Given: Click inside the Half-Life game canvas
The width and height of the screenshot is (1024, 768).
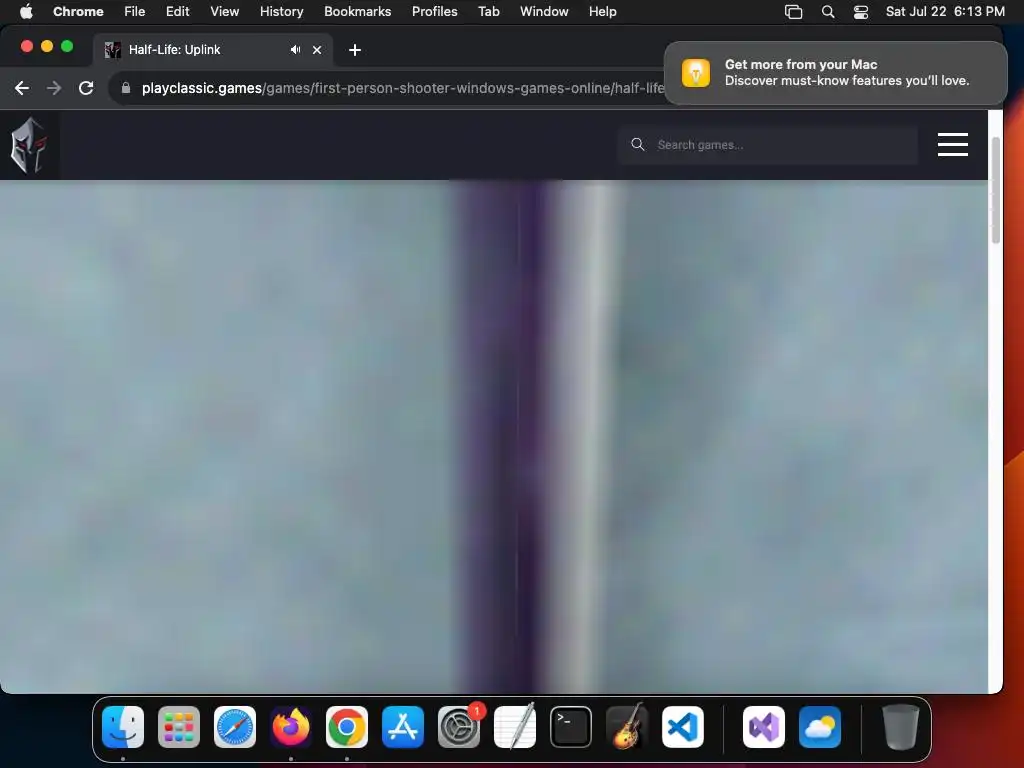Looking at the screenshot, I should click(x=494, y=436).
